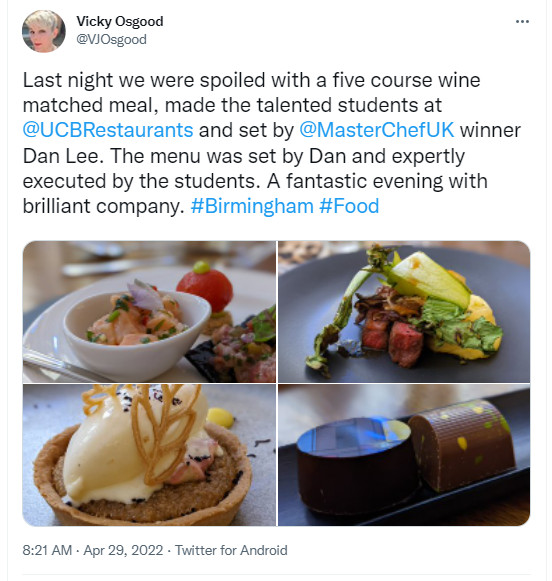The height and width of the screenshot is (581, 552).
Task: Click the @VJOsgood handle
Action: click(x=112, y=39)
